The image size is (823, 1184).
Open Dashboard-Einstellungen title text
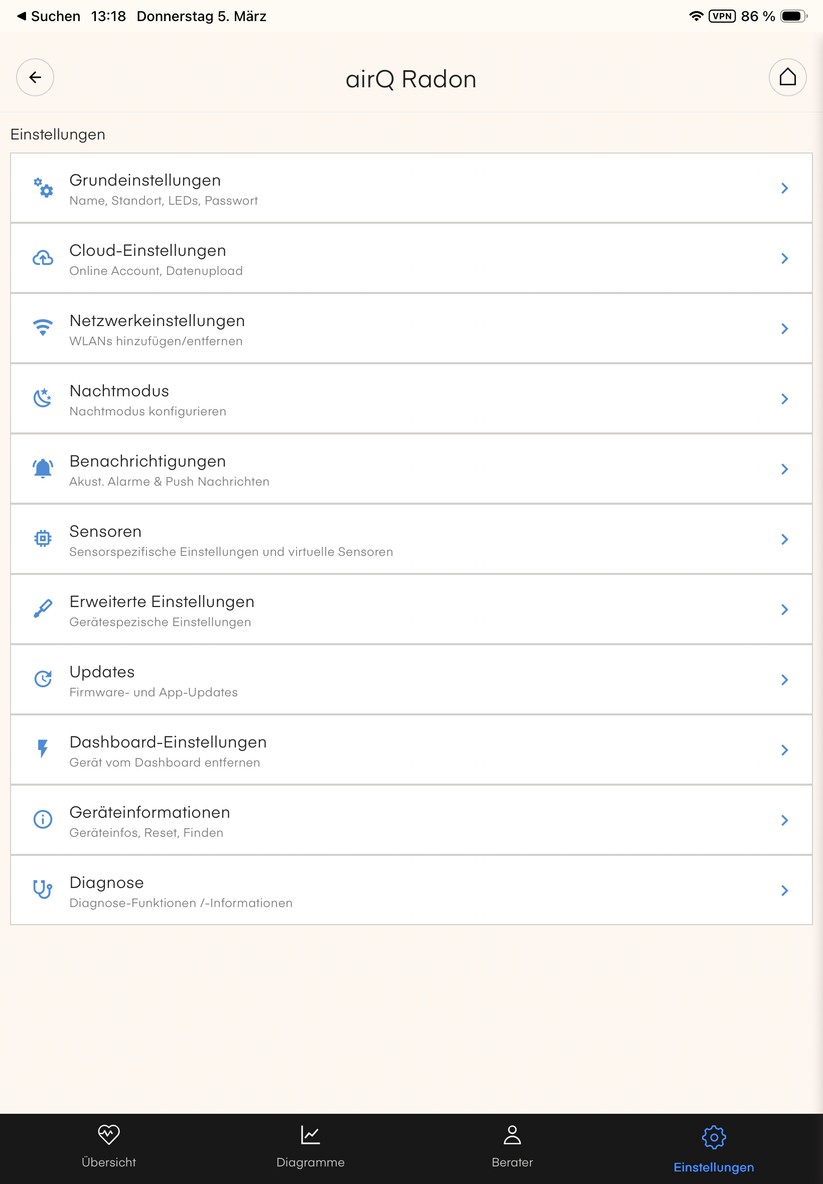(168, 742)
